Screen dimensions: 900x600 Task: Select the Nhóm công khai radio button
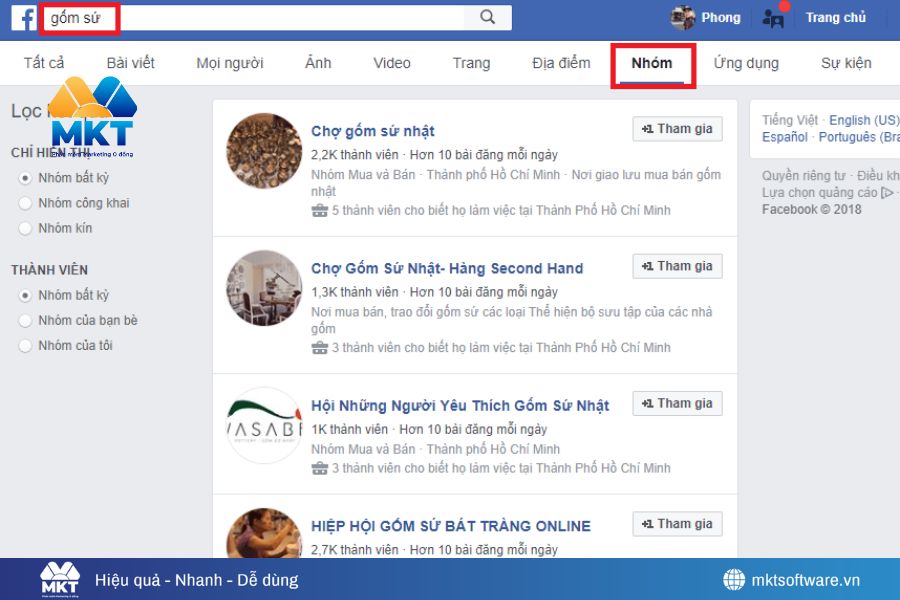coord(23,203)
